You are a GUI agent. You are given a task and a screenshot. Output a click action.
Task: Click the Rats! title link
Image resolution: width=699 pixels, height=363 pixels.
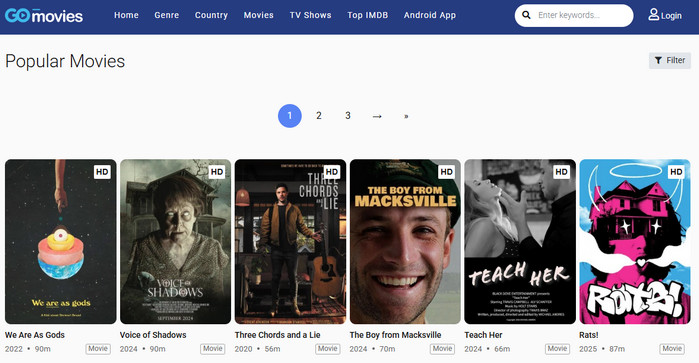click(x=589, y=335)
